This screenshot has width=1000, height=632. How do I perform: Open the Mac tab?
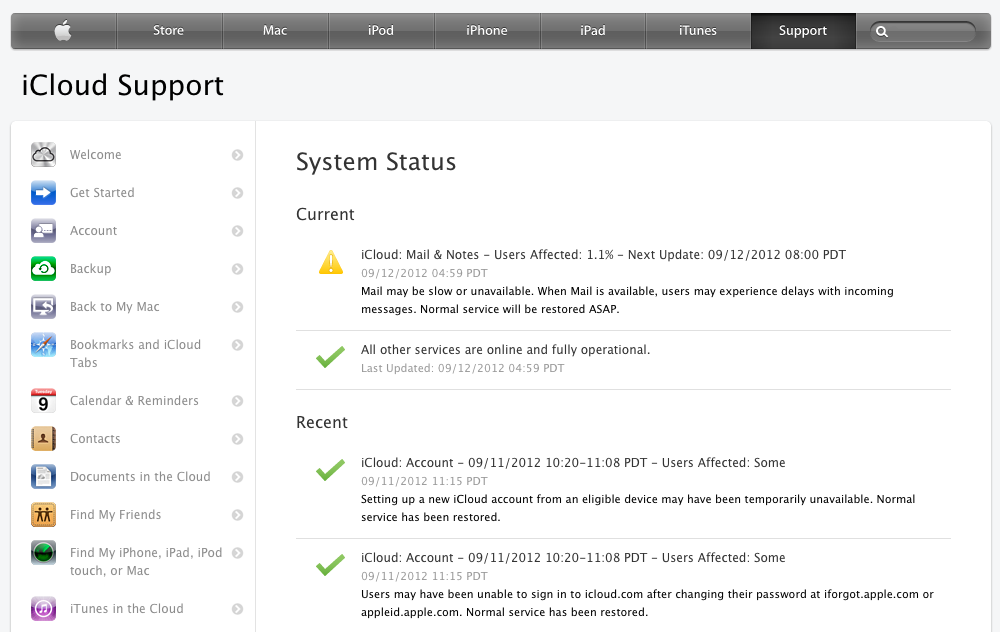[x=275, y=31]
